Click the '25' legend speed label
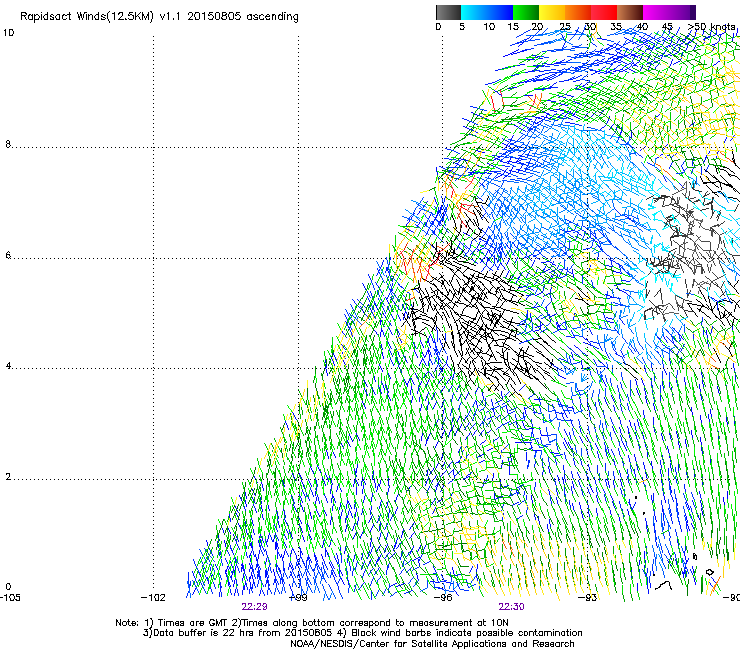 tap(565, 27)
